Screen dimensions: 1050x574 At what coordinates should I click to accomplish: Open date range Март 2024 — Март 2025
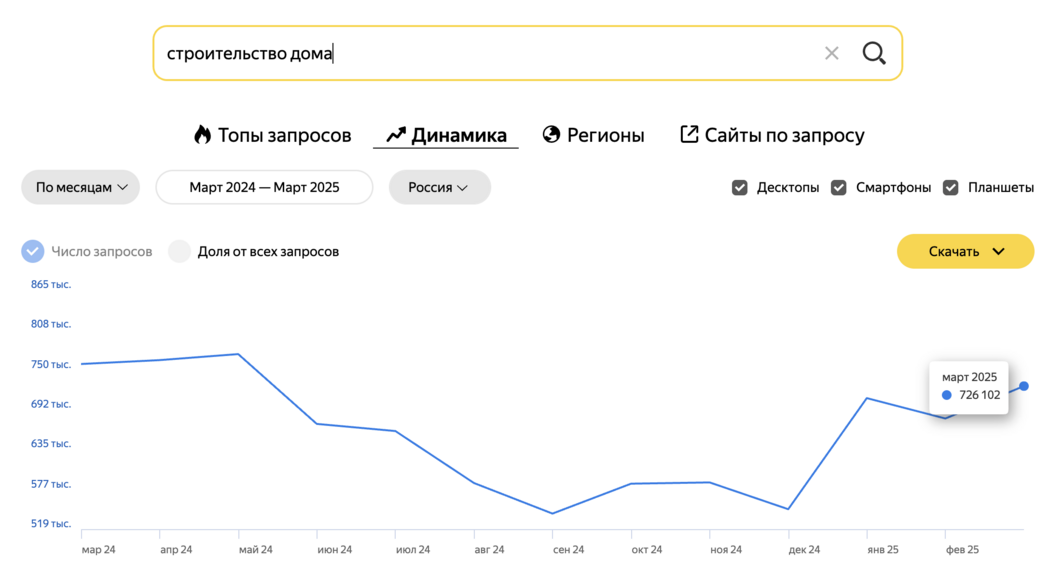click(x=264, y=187)
